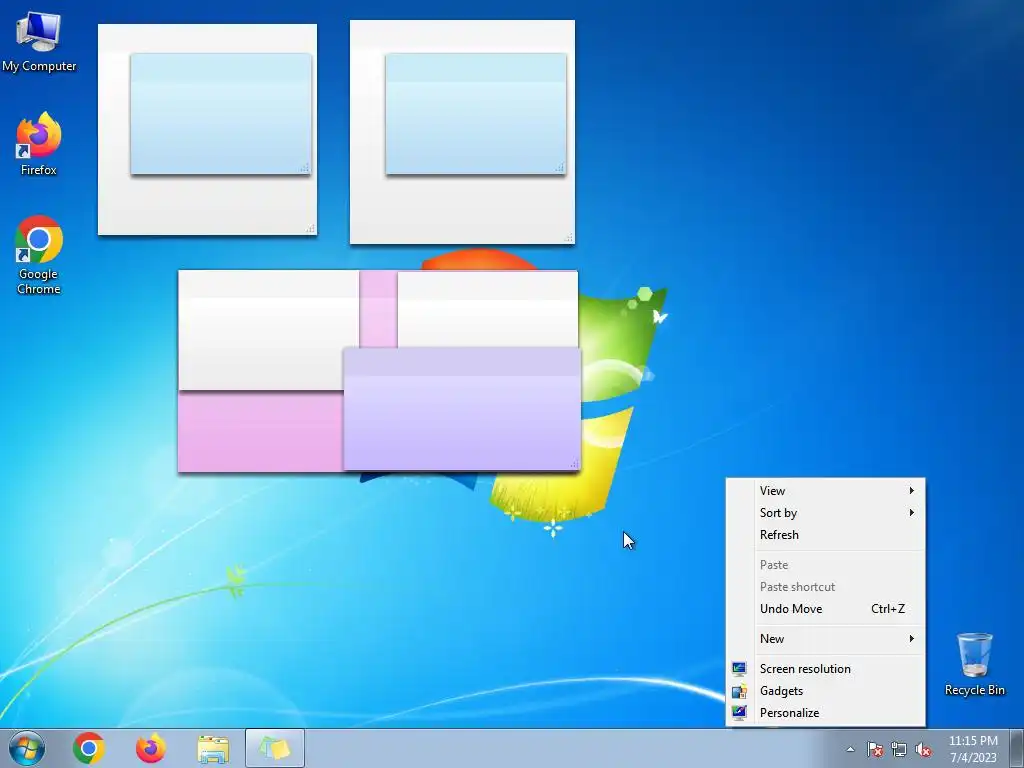This screenshot has width=1024, height=768.
Task: Activate Sticky Notes taskbar button
Action: [x=275, y=748]
